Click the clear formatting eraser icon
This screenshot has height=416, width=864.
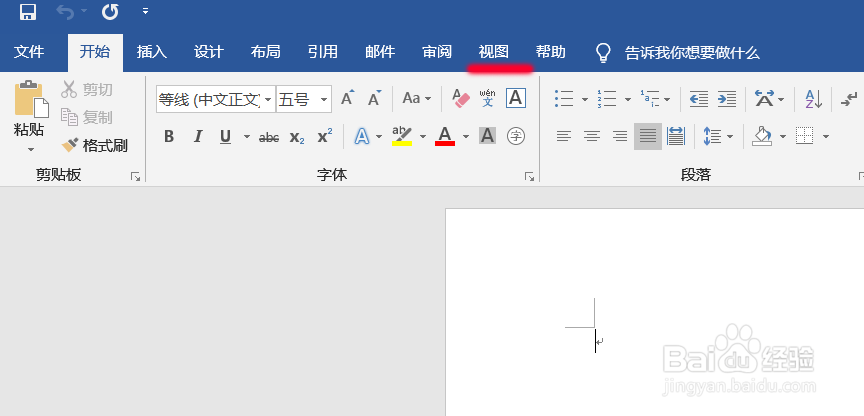pos(461,99)
